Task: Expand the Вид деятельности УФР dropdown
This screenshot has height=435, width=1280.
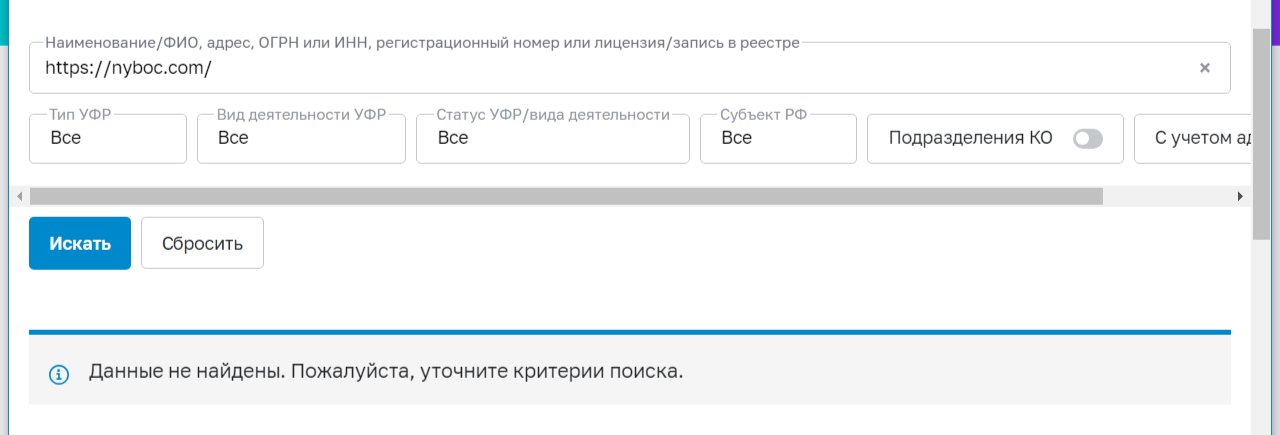Action: pyautogui.click(x=301, y=139)
